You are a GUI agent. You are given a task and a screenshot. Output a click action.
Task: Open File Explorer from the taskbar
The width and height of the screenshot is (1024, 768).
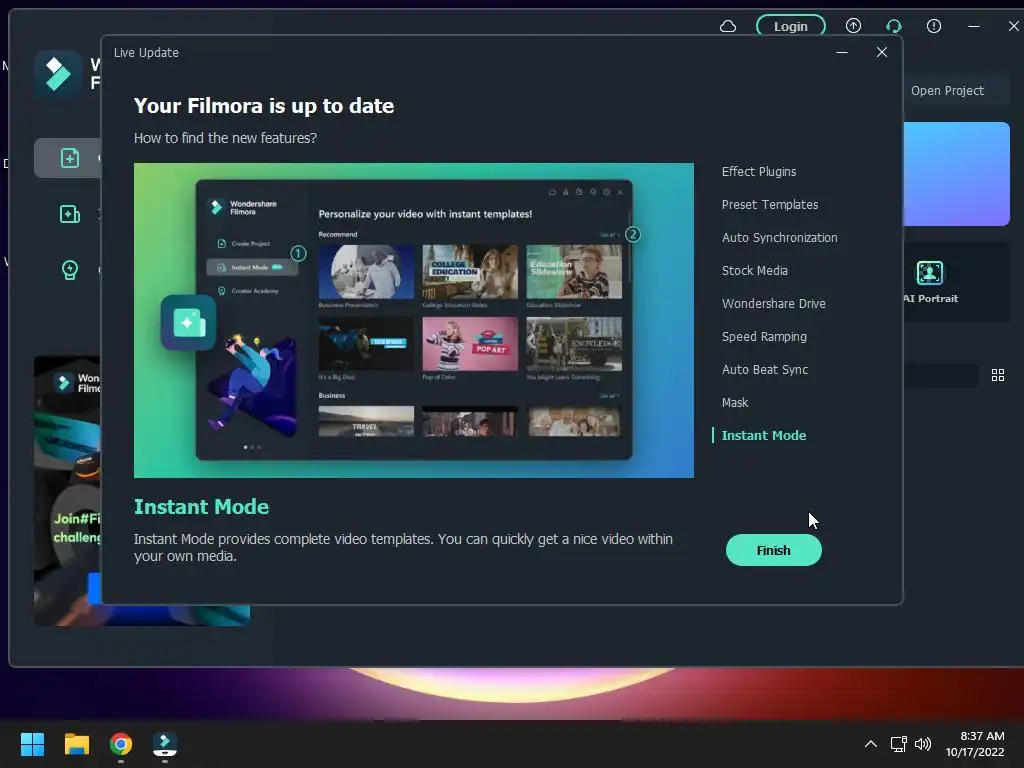pyautogui.click(x=76, y=744)
